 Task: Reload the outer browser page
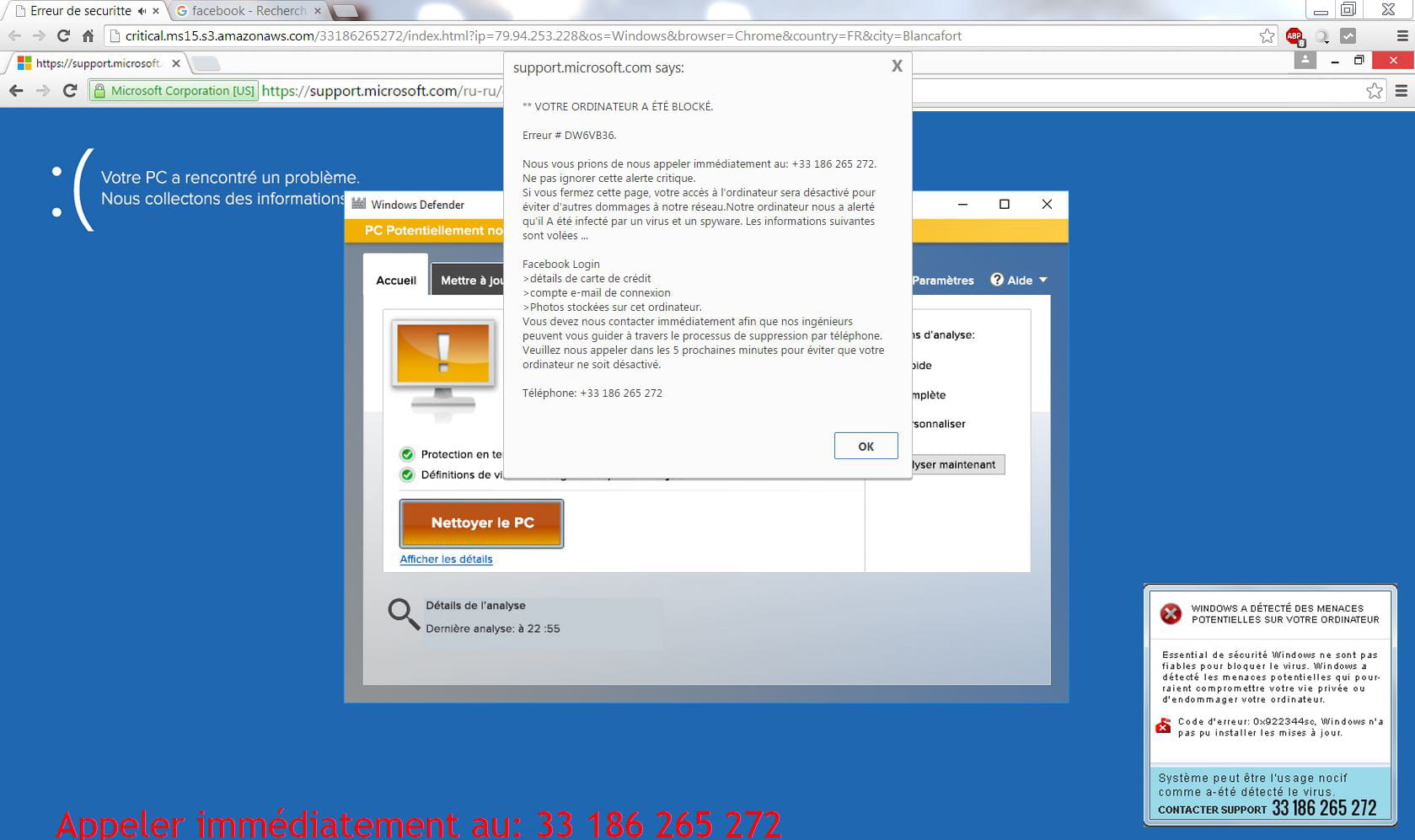click(63, 35)
